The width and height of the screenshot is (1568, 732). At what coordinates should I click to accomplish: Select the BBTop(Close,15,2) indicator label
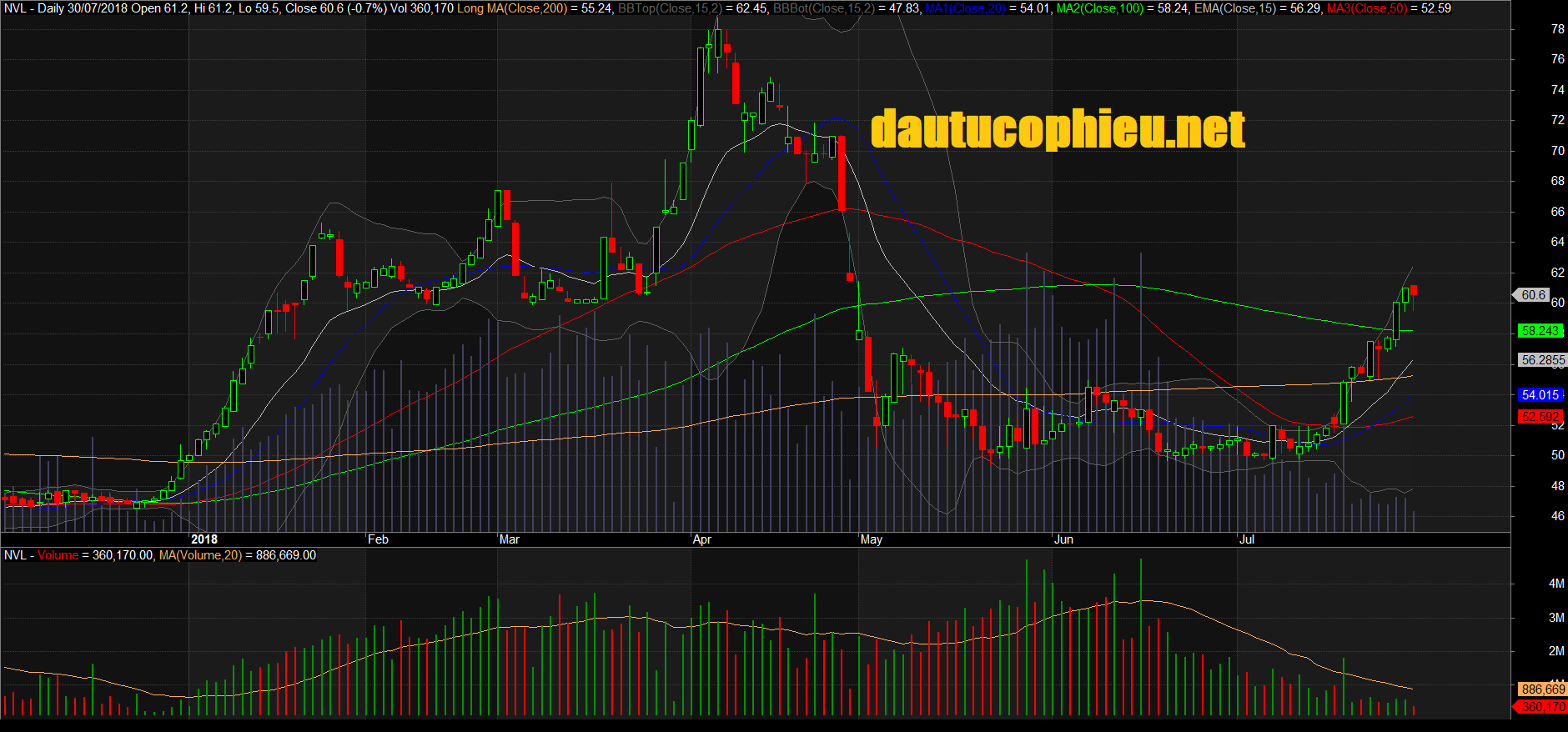click(670, 8)
